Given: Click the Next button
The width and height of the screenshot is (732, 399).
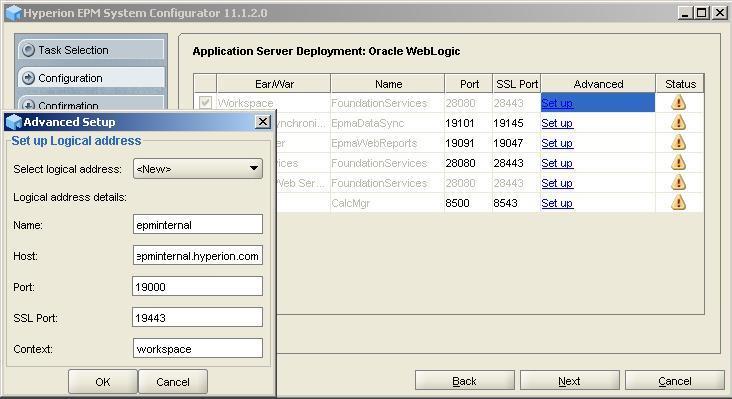Looking at the screenshot, I should click(570, 381).
